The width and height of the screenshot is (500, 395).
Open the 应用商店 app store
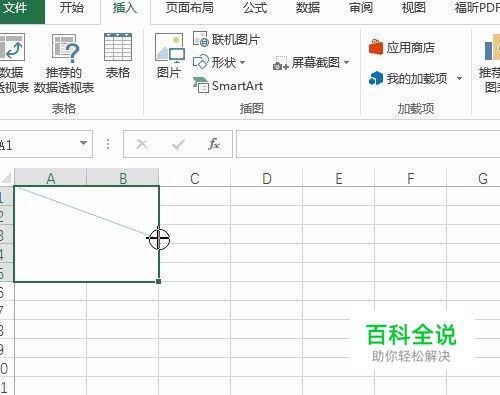[x=402, y=47]
